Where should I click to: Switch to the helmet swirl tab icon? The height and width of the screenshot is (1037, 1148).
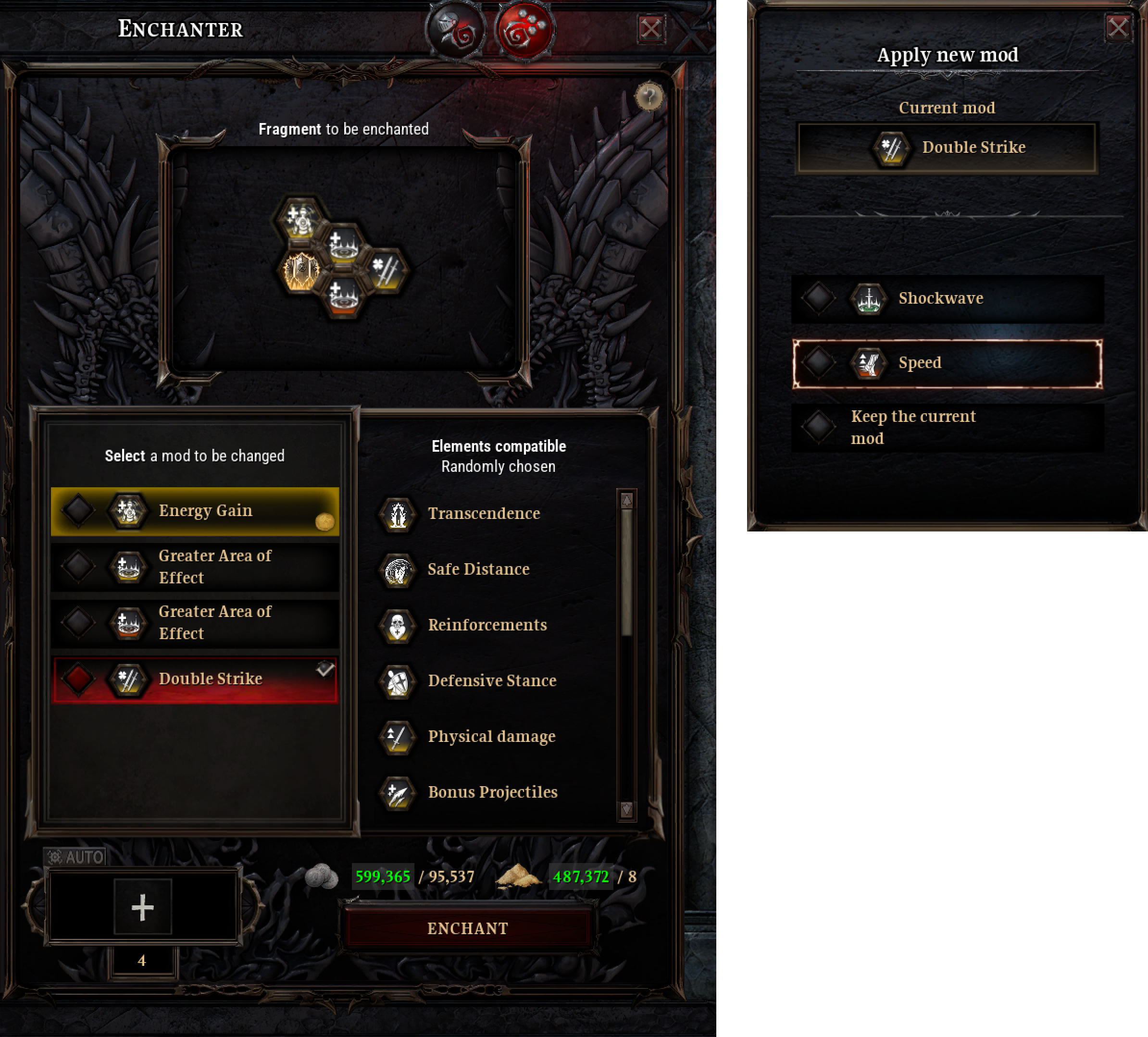(456, 30)
